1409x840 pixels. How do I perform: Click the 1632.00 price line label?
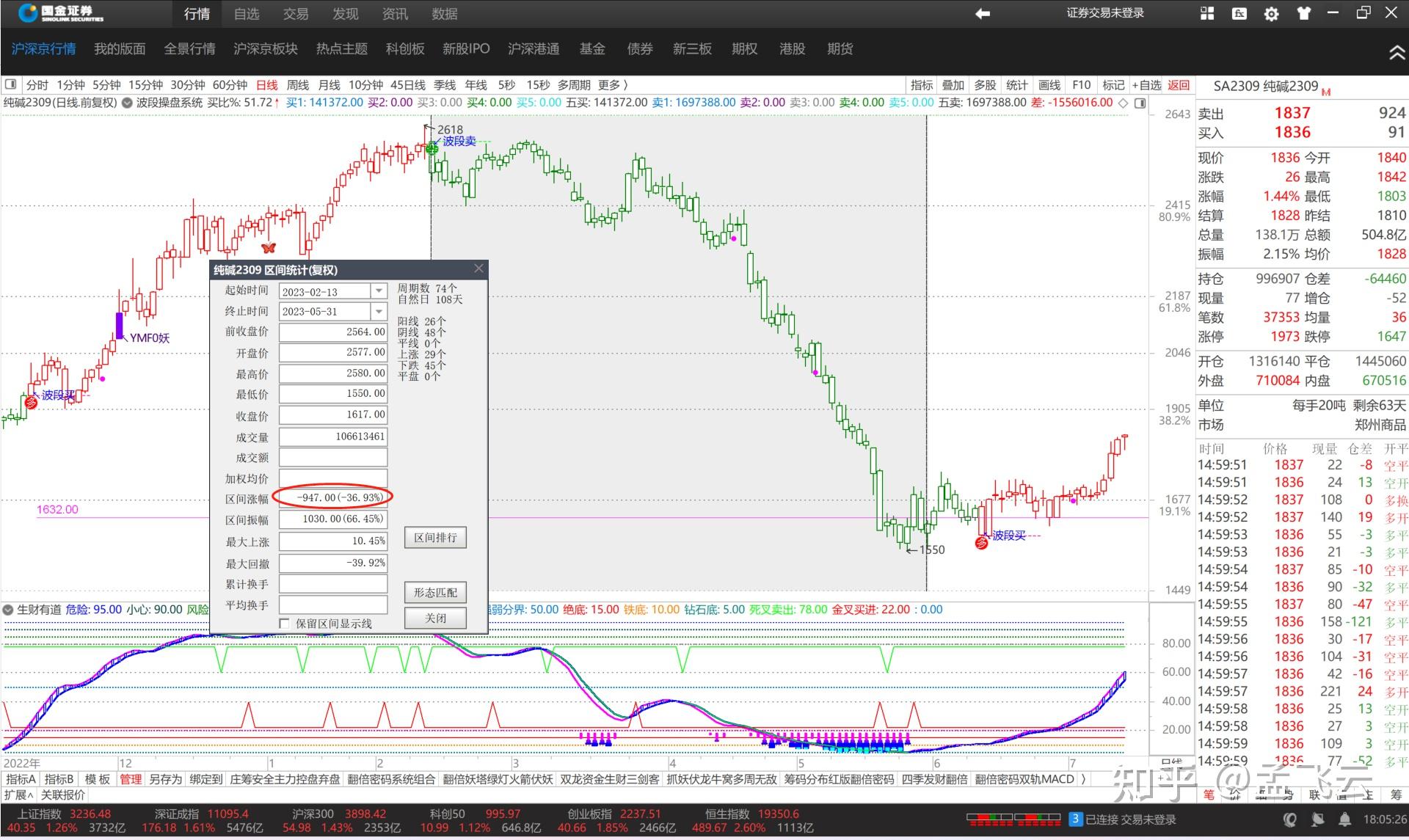(x=57, y=509)
